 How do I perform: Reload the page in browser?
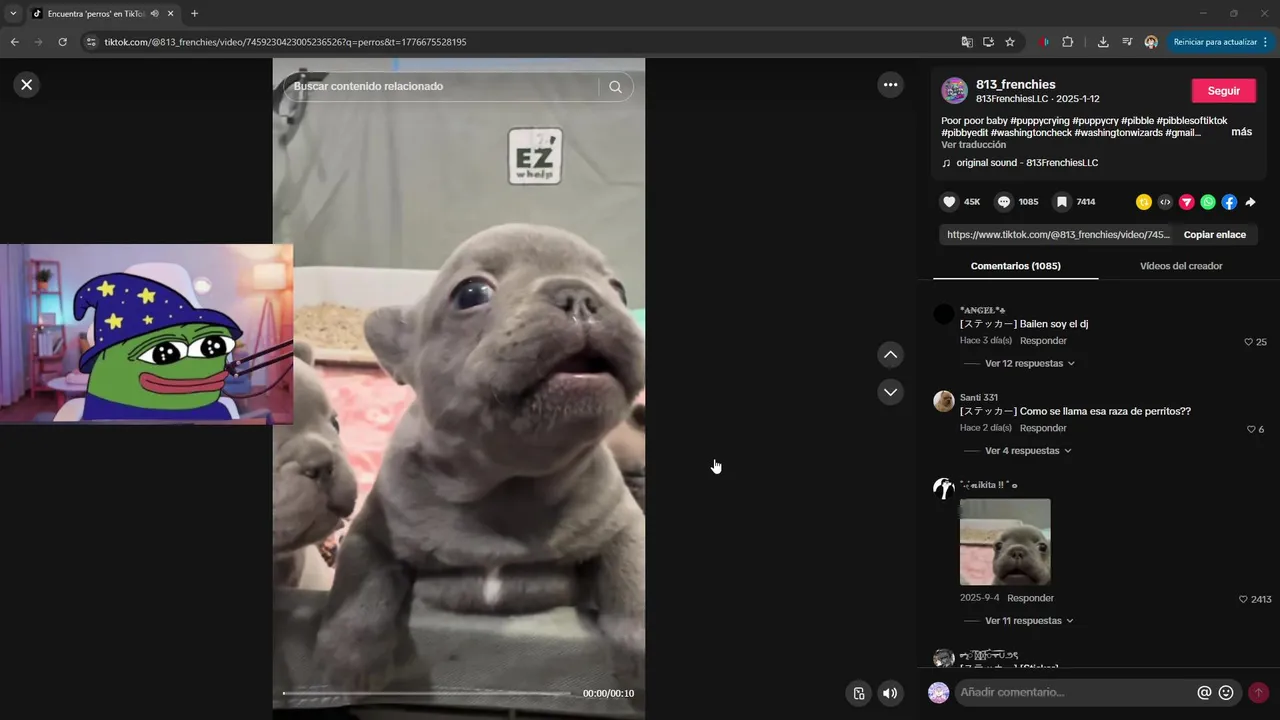coord(62,42)
